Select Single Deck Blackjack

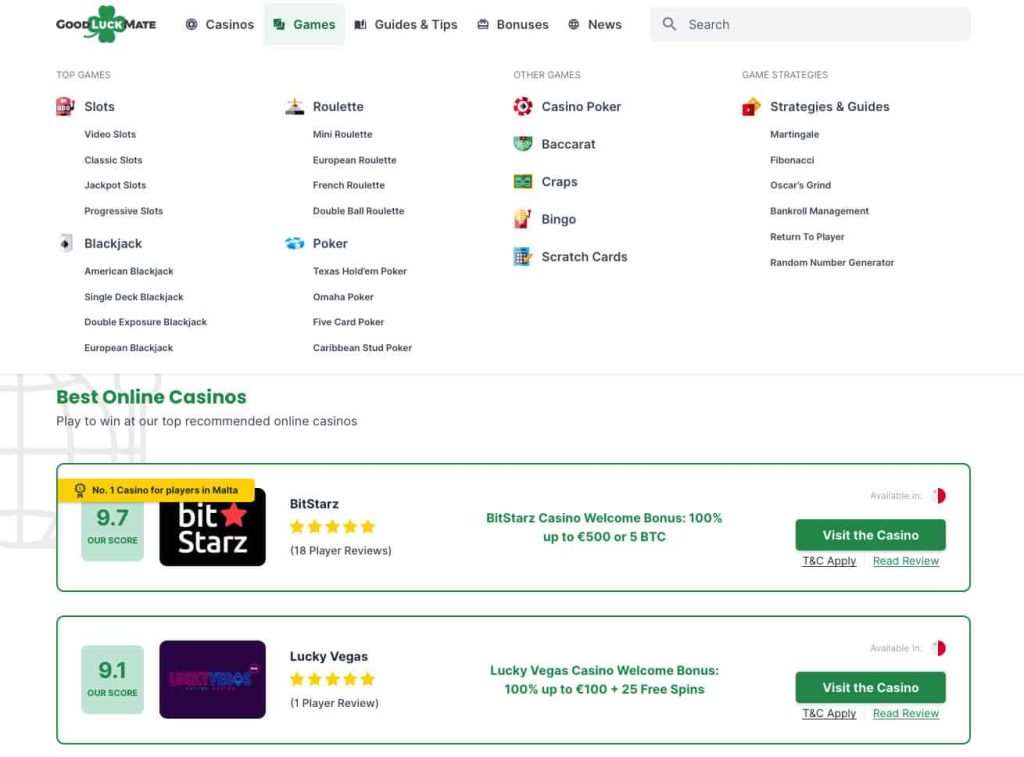134,297
